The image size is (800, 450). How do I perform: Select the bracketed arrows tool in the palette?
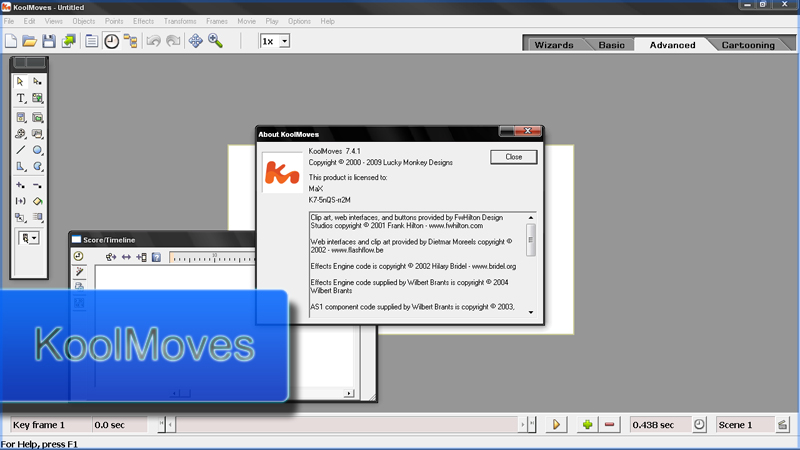pyautogui.click(x=20, y=201)
